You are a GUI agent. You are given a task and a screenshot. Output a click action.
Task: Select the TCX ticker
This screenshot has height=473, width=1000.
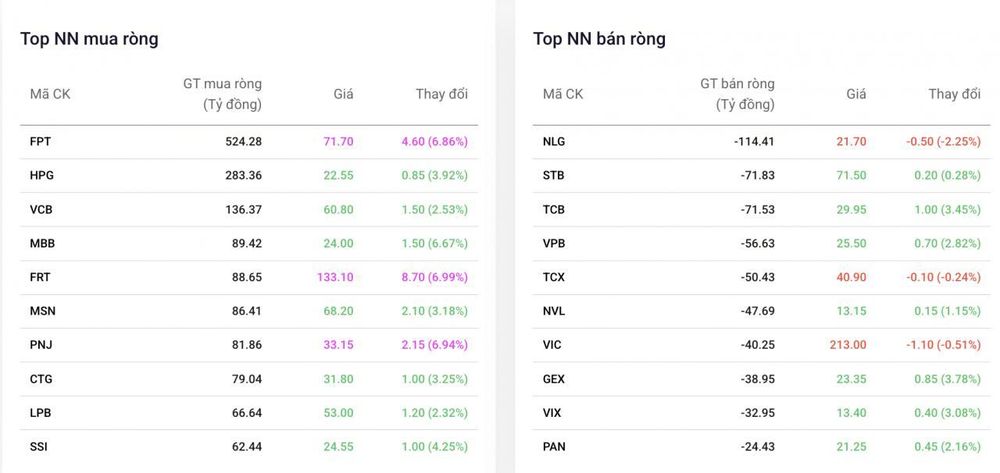(x=554, y=277)
